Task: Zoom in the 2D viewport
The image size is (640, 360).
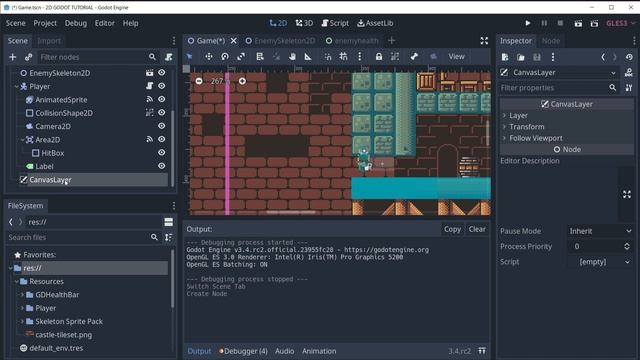Action: click(242, 81)
